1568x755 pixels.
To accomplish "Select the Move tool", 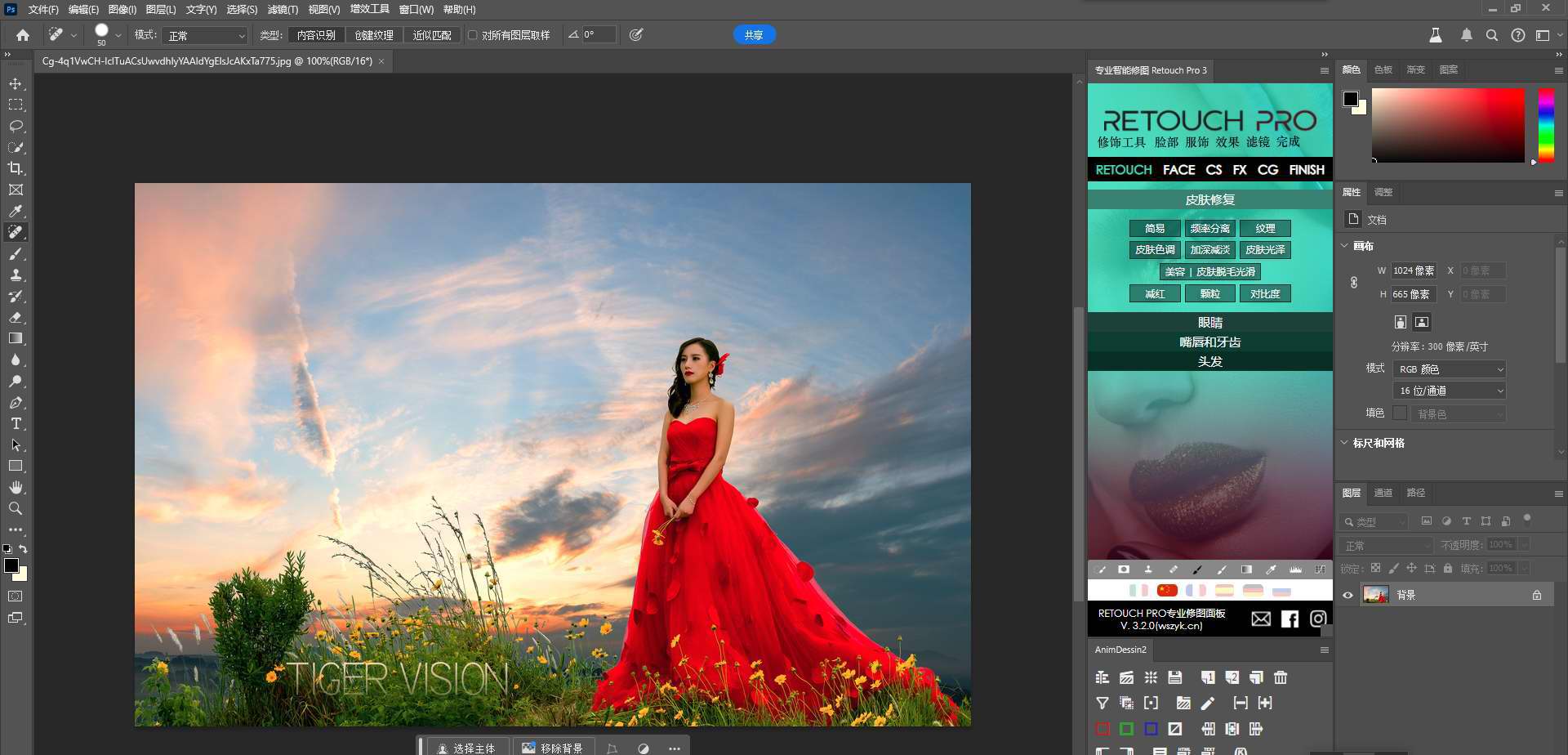I will coord(16,83).
